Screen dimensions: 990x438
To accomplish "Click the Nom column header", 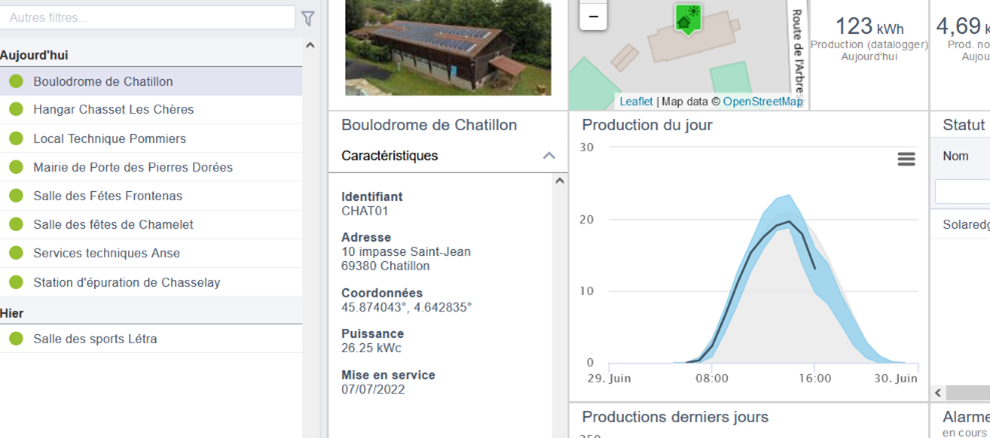I will click(x=955, y=156).
